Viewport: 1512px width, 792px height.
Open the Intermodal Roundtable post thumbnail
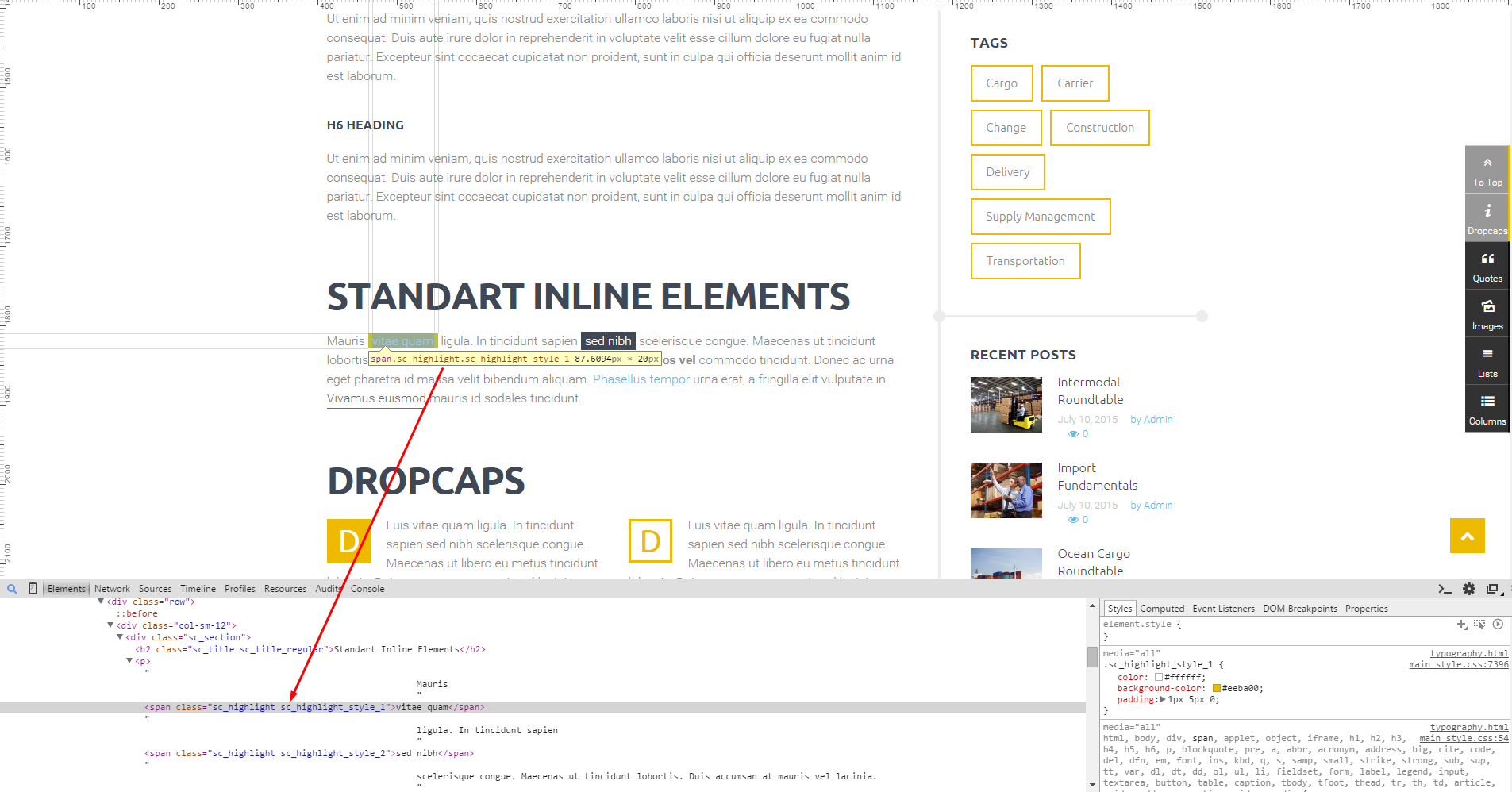pos(1006,405)
